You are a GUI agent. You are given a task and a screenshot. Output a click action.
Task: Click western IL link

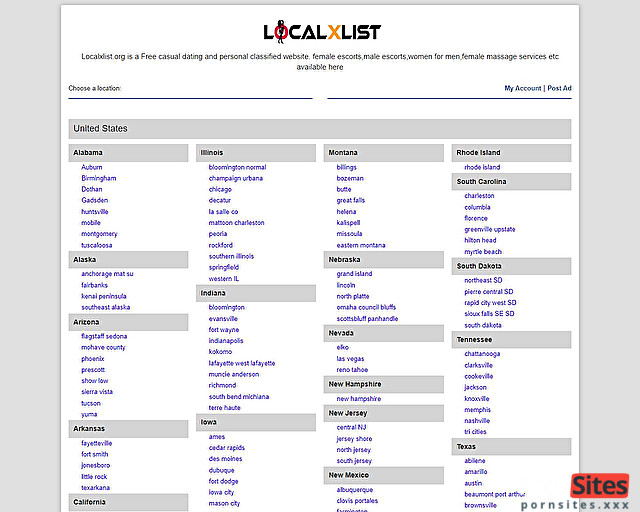224,278
